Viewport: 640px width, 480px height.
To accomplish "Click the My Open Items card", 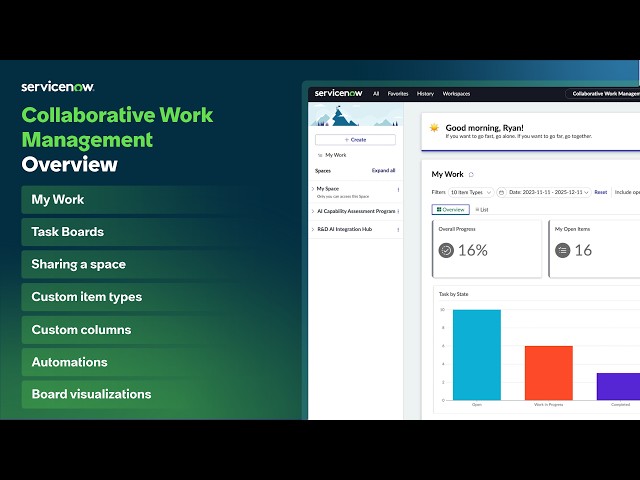I will [594, 249].
